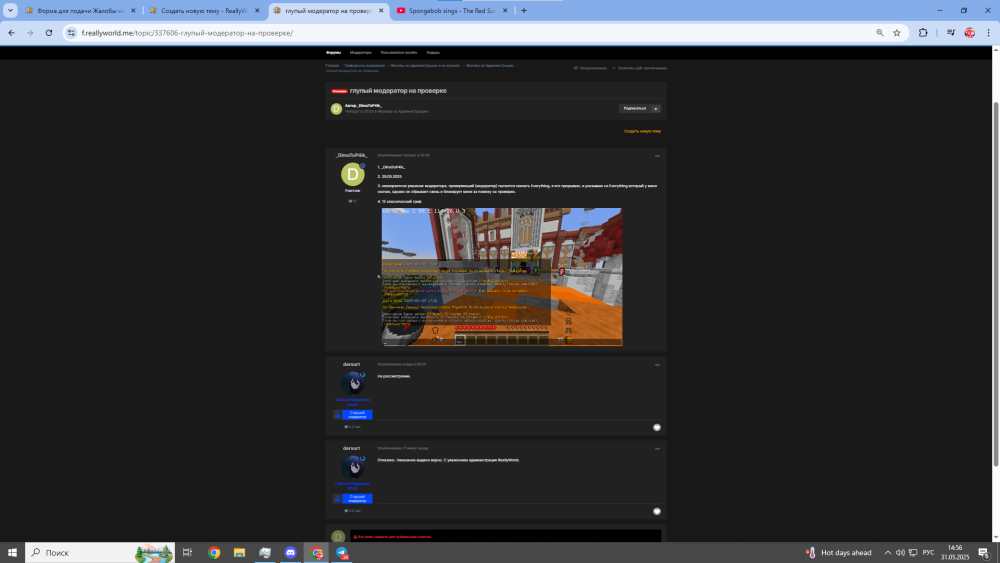Open the 'Форумы' nav item

point(334,52)
